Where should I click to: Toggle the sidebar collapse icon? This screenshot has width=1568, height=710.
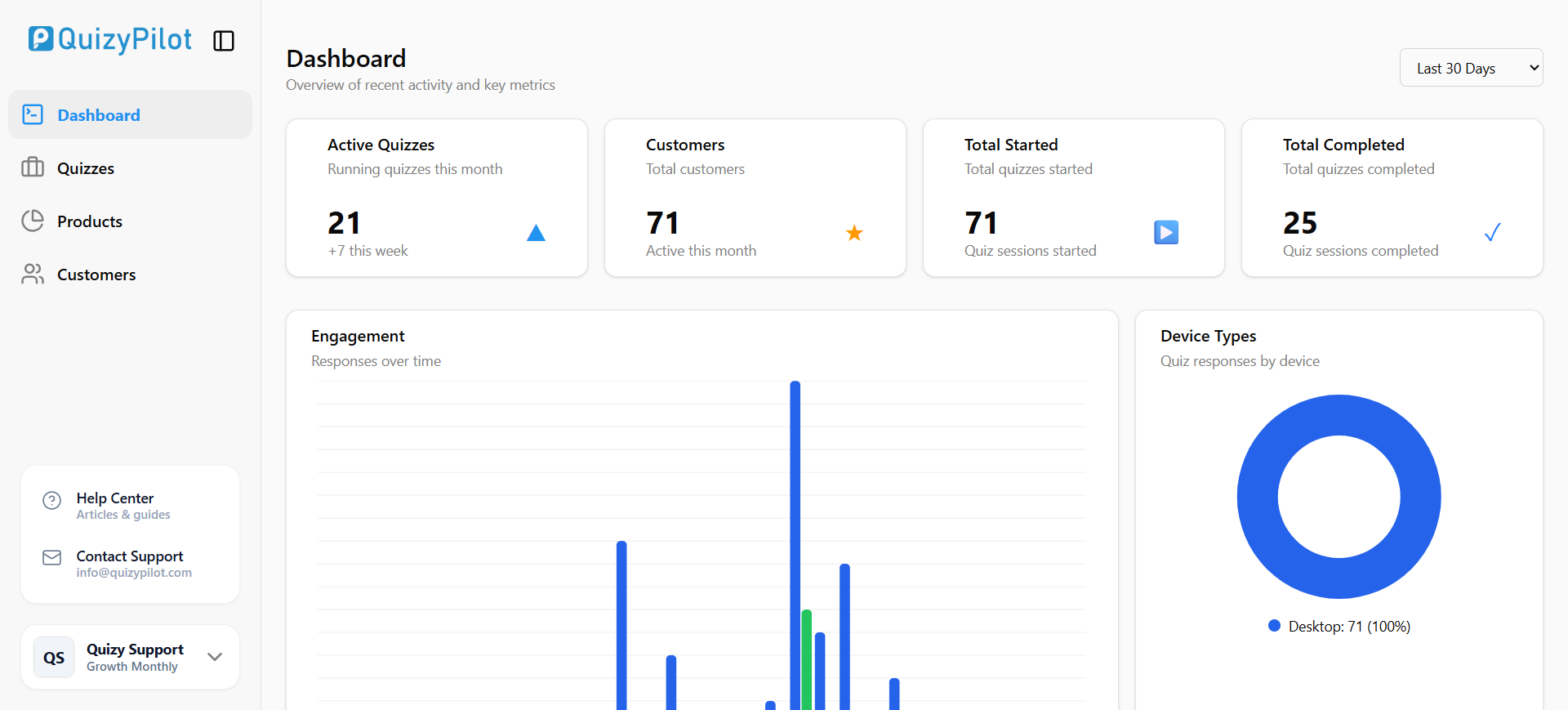(224, 41)
